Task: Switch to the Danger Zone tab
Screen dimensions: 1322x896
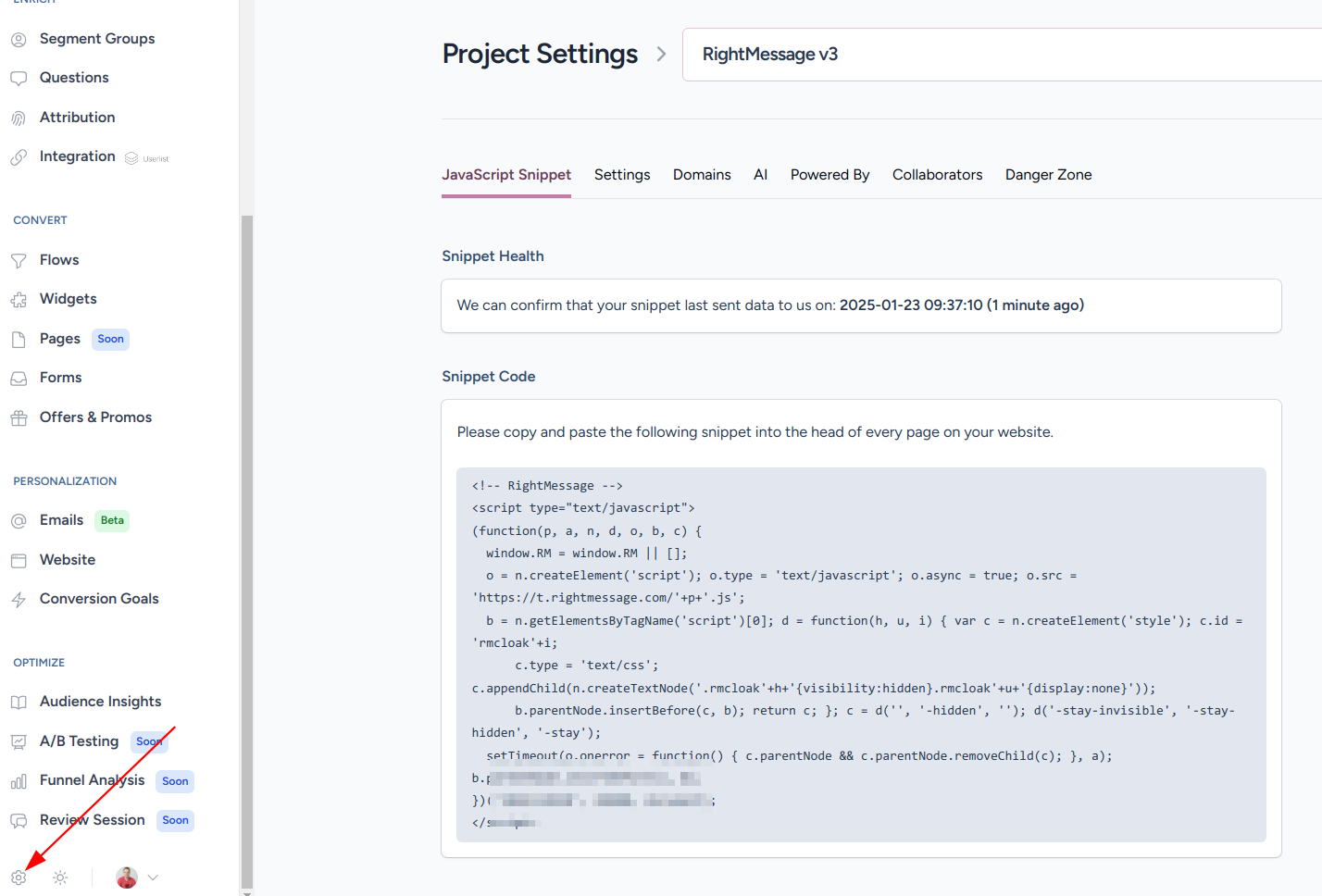Action: point(1048,175)
